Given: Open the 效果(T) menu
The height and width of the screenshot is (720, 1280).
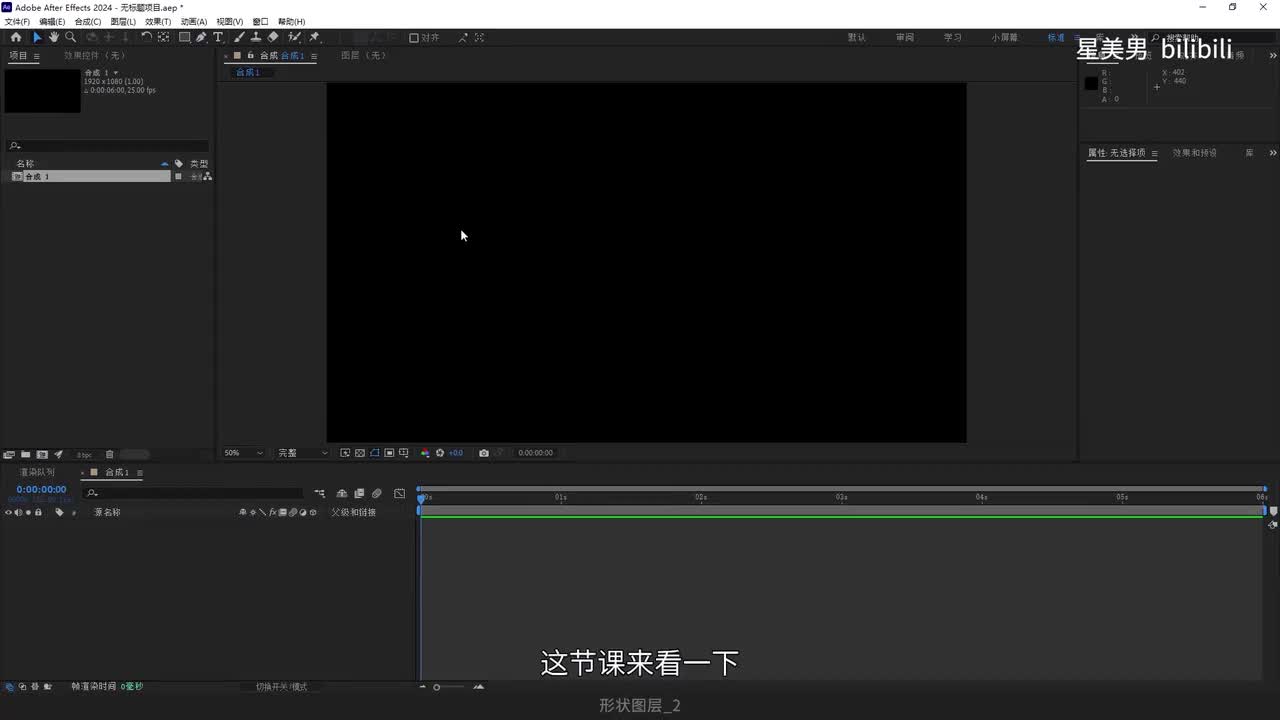Looking at the screenshot, I should (x=158, y=21).
